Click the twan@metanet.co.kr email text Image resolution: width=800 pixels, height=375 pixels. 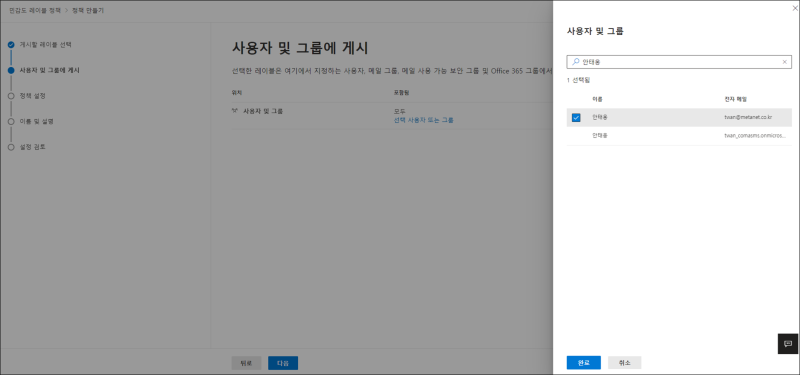point(748,117)
